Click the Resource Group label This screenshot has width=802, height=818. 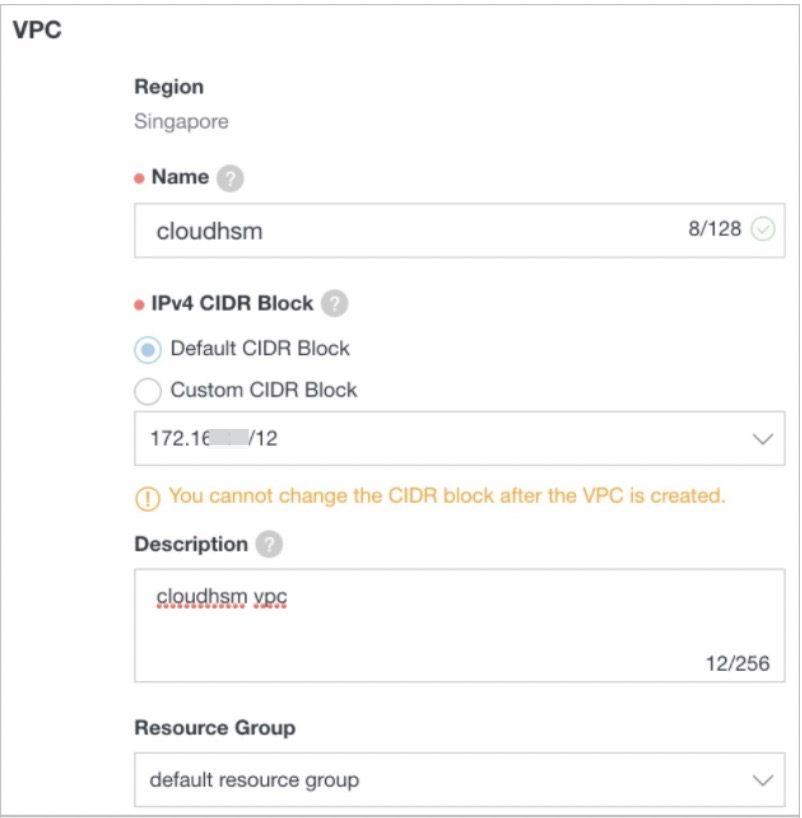(214, 727)
